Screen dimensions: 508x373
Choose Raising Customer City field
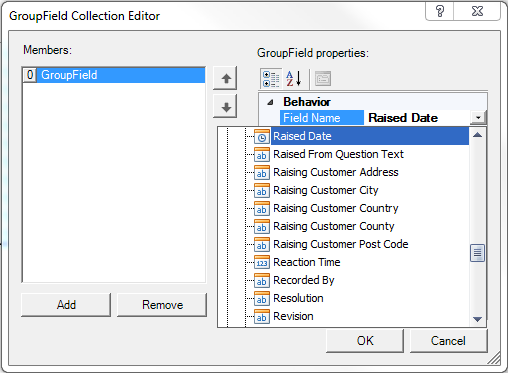coord(326,190)
